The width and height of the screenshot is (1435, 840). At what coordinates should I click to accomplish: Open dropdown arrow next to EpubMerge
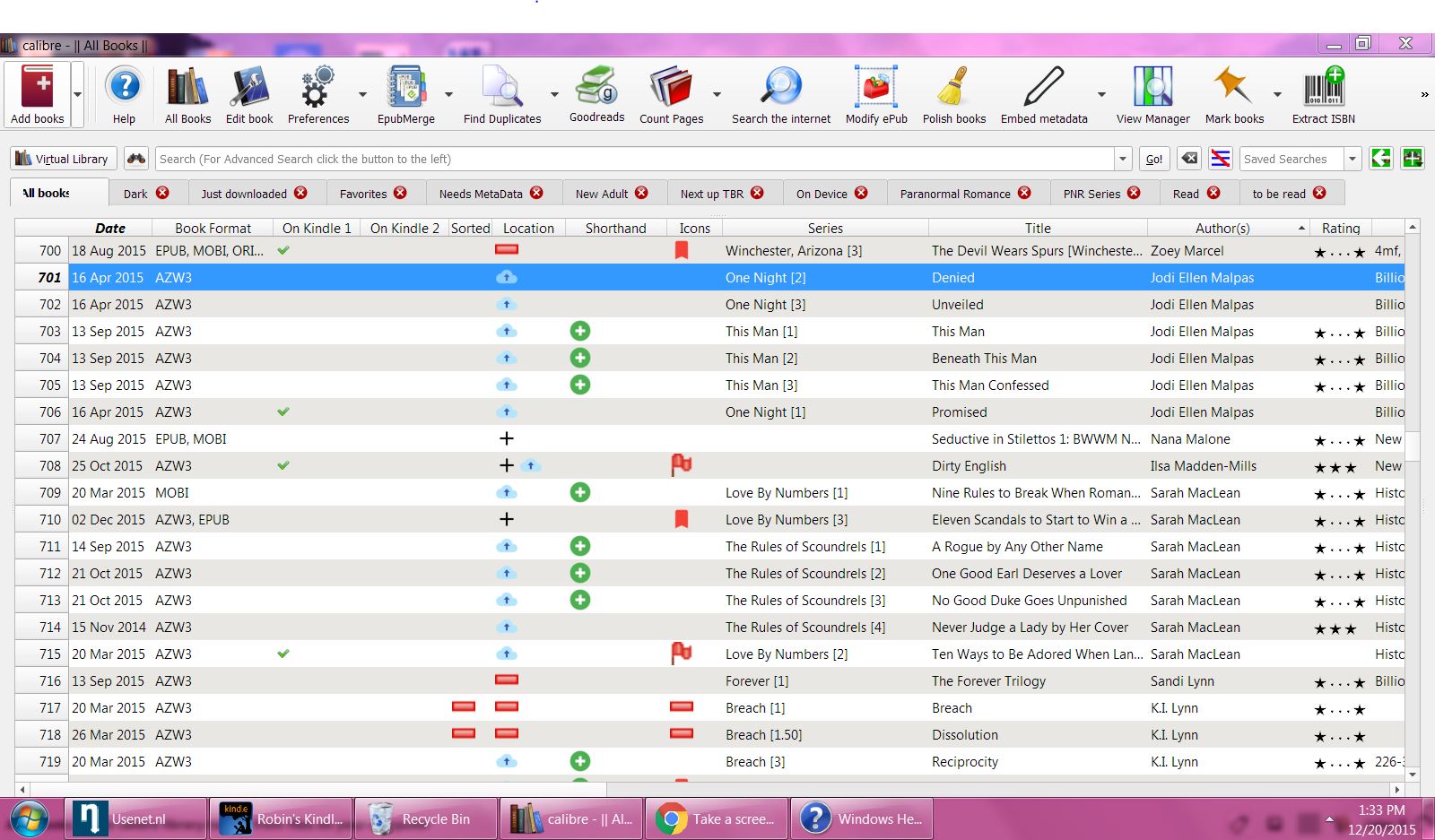point(448,94)
